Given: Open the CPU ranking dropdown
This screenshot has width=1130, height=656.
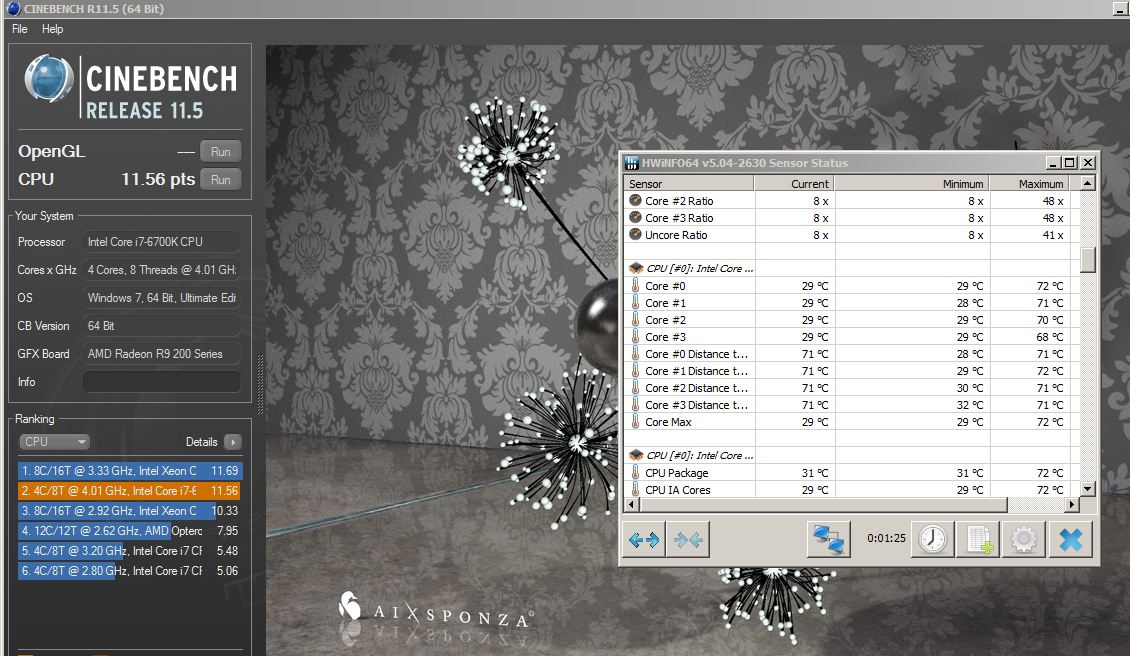Looking at the screenshot, I should tap(54, 441).
